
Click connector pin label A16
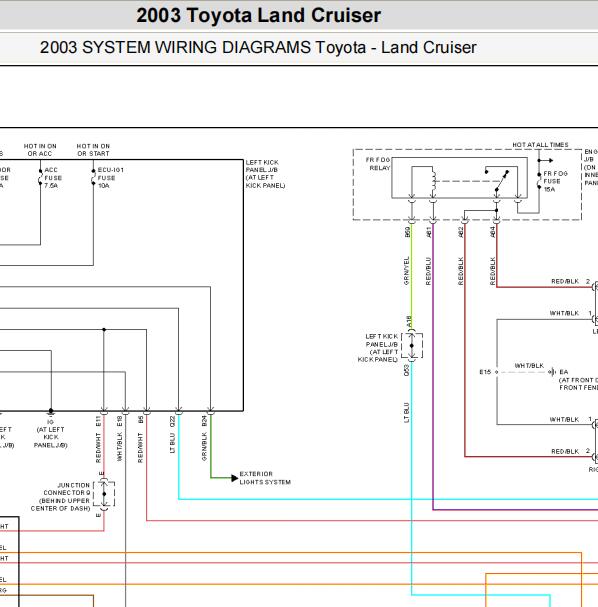coord(409,321)
